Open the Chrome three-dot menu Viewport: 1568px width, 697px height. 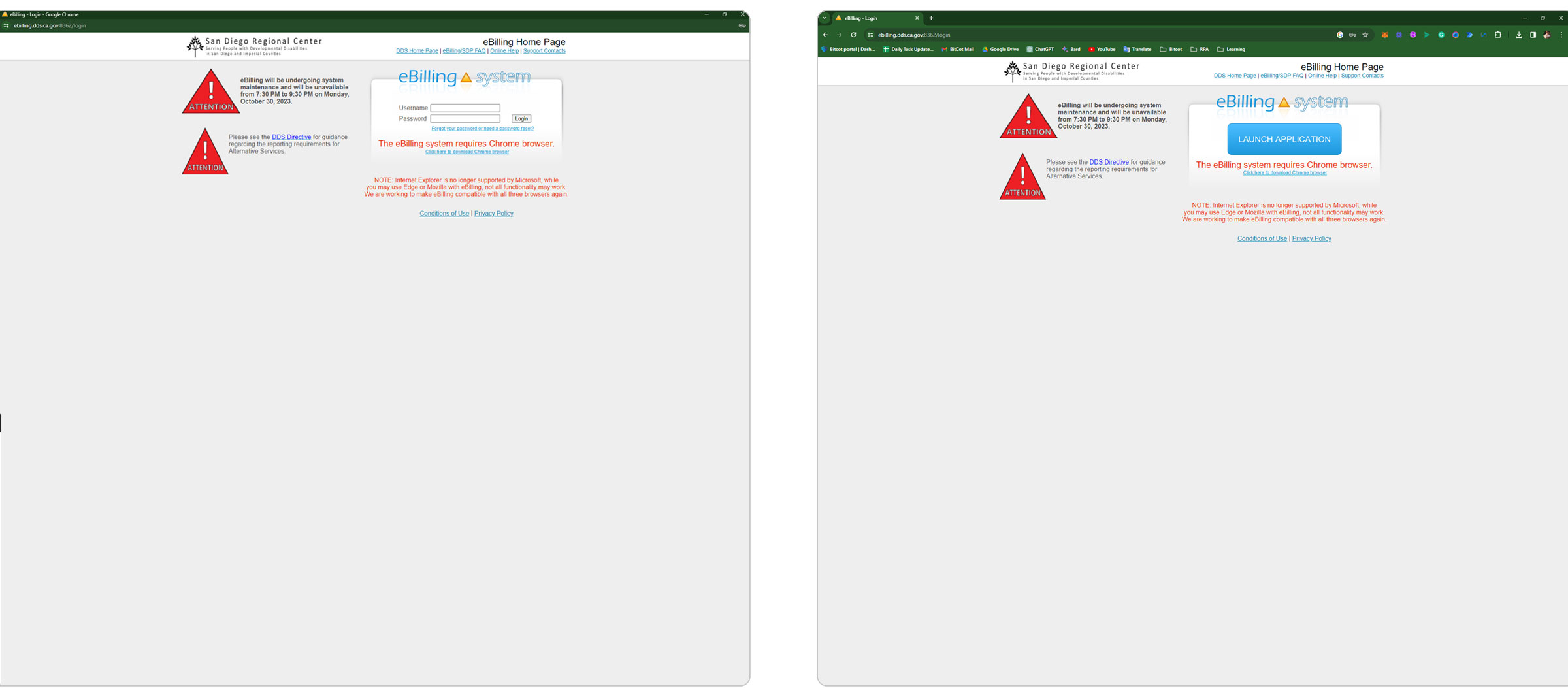click(1561, 35)
